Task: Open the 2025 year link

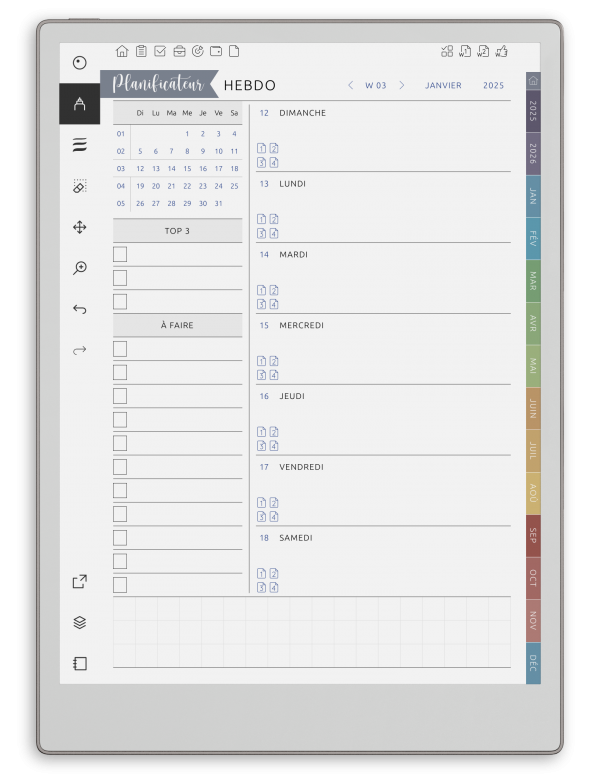Action: (493, 85)
